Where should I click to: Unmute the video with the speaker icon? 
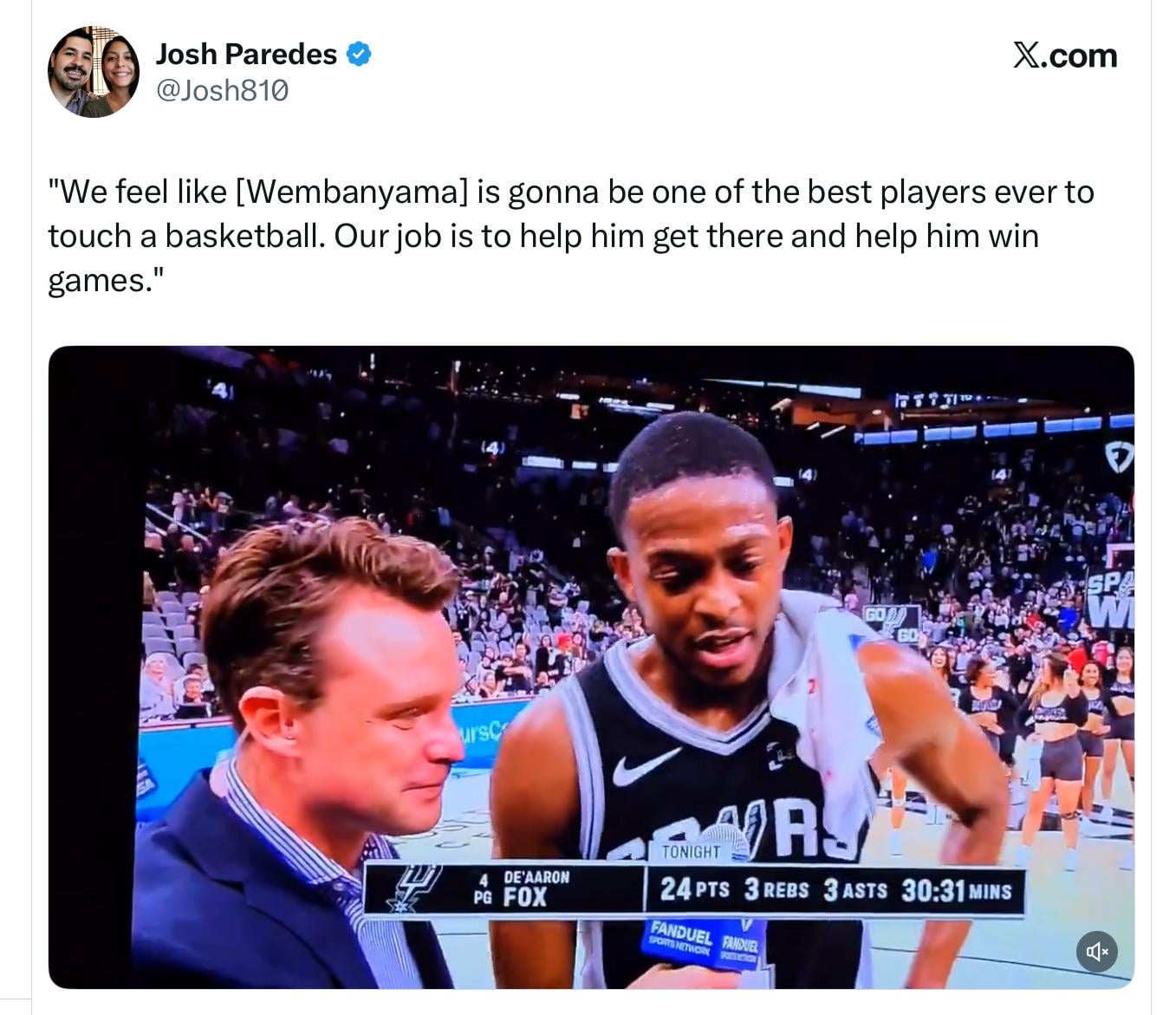coord(1096,952)
